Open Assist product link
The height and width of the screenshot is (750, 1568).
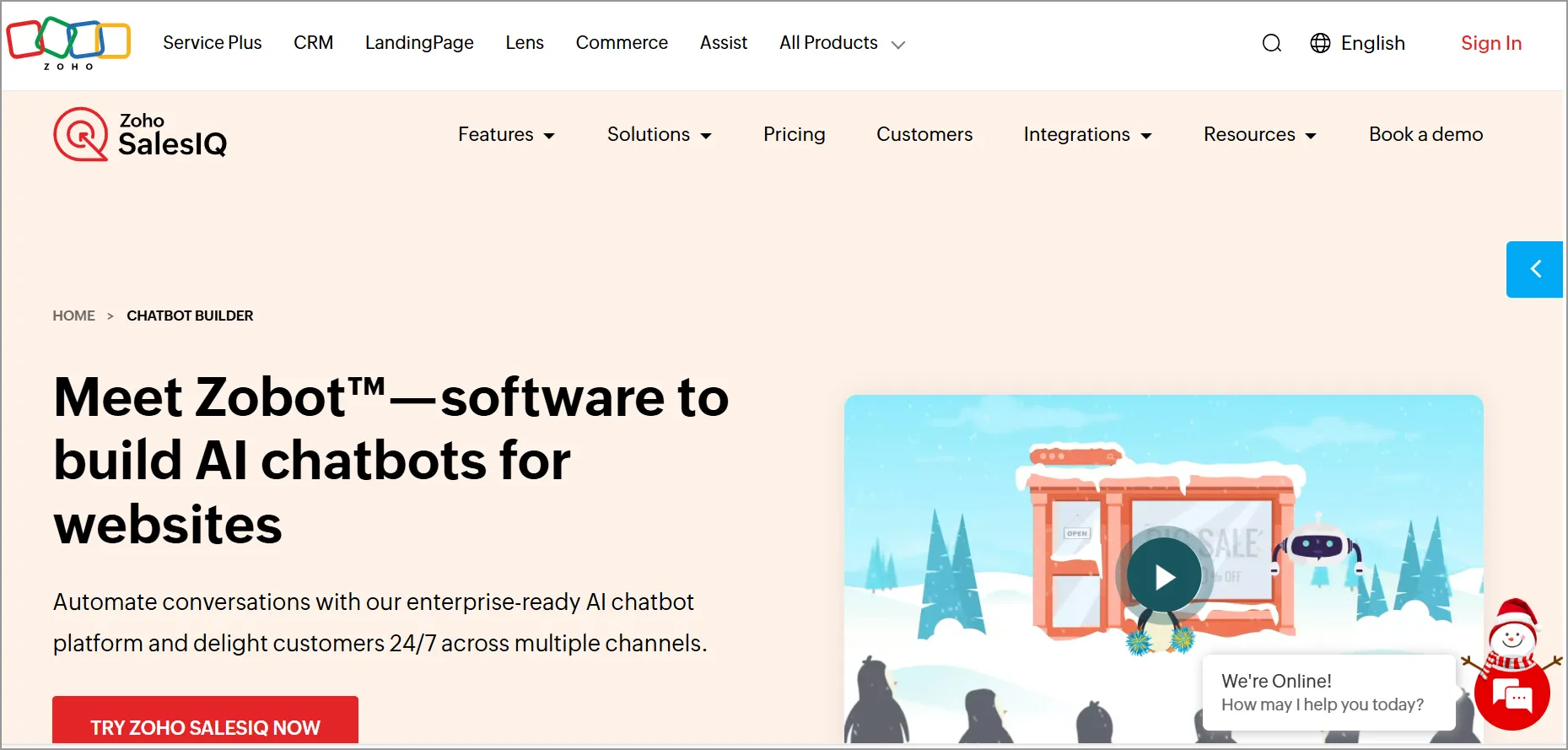[724, 43]
